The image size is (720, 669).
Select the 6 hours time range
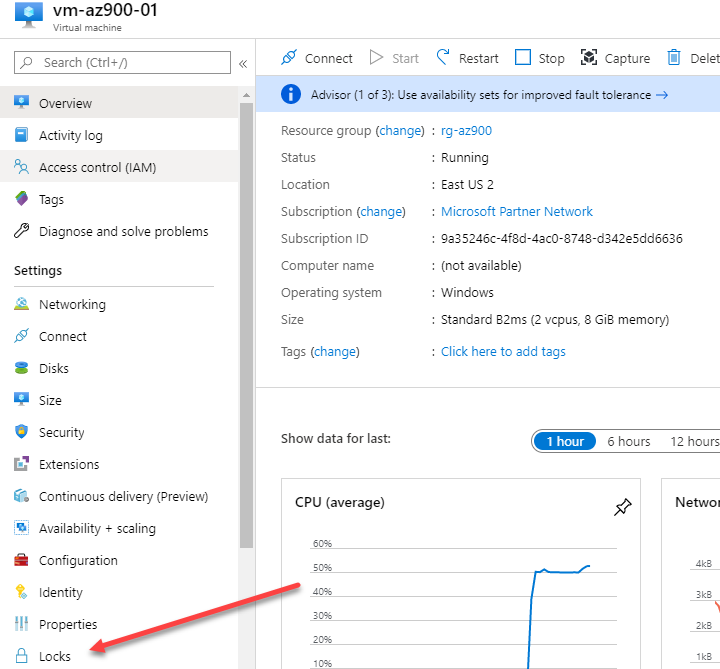(x=629, y=441)
